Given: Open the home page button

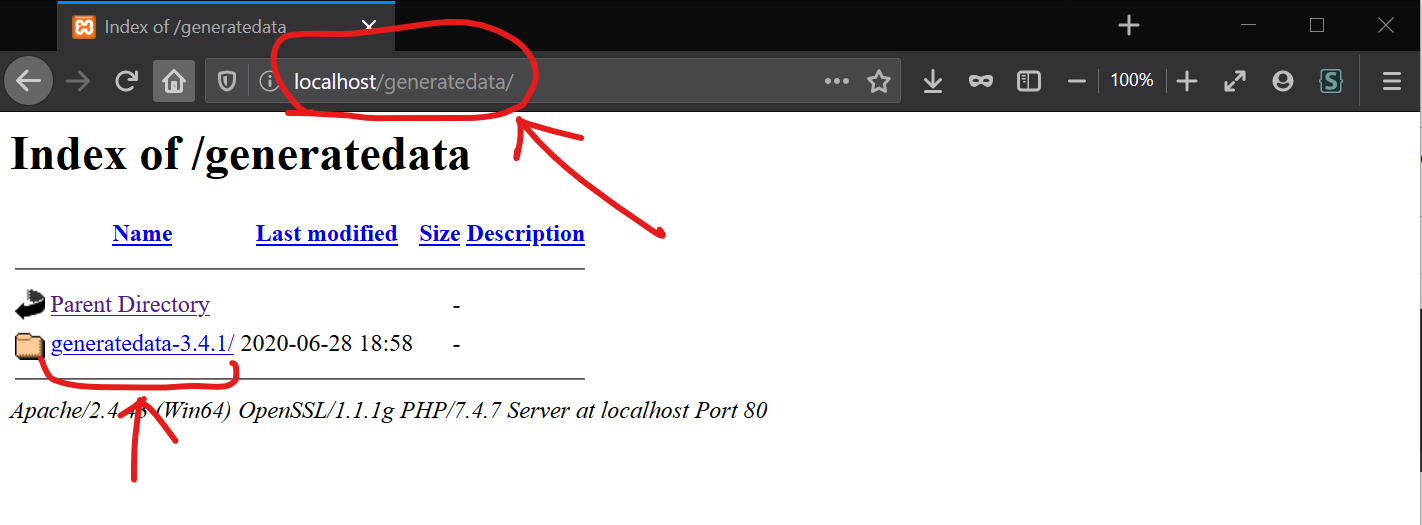Looking at the screenshot, I should pos(174,81).
